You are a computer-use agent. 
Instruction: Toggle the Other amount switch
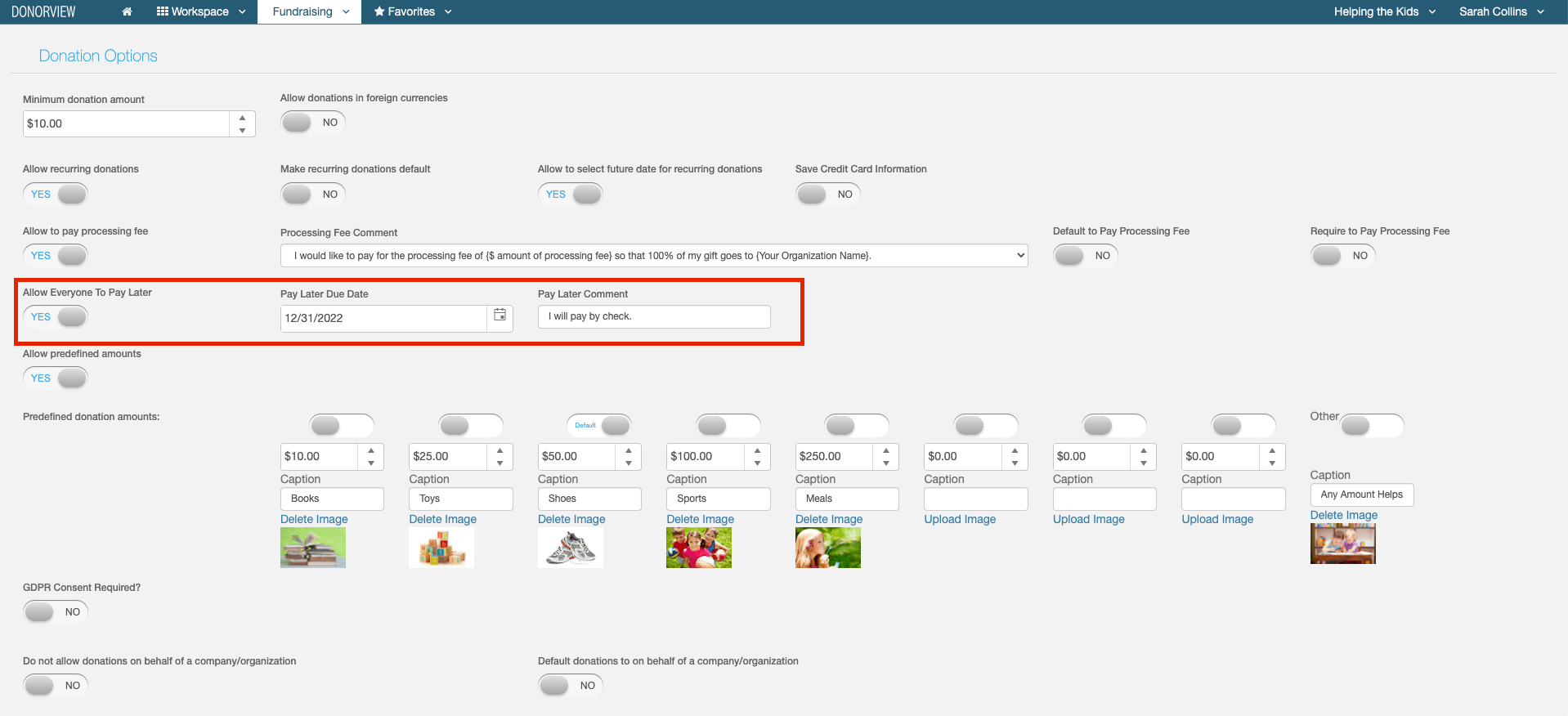(x=1372, y=425)
